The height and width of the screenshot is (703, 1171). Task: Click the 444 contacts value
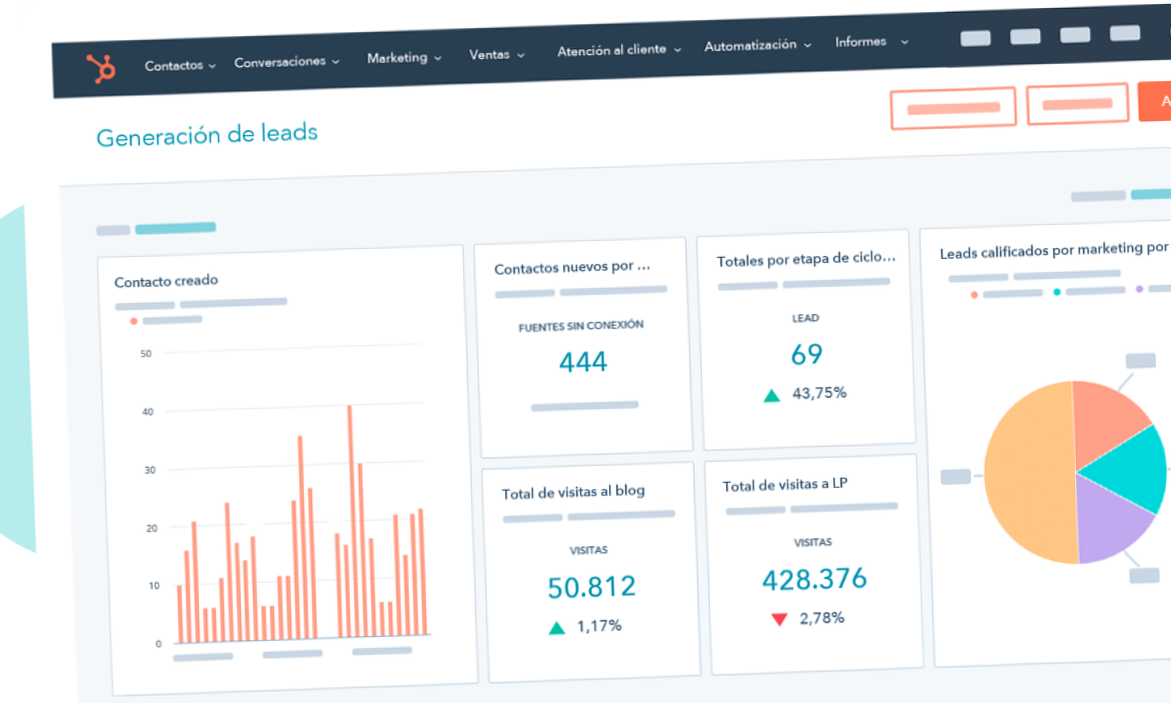pyautogui.click(x=583, y=362)
